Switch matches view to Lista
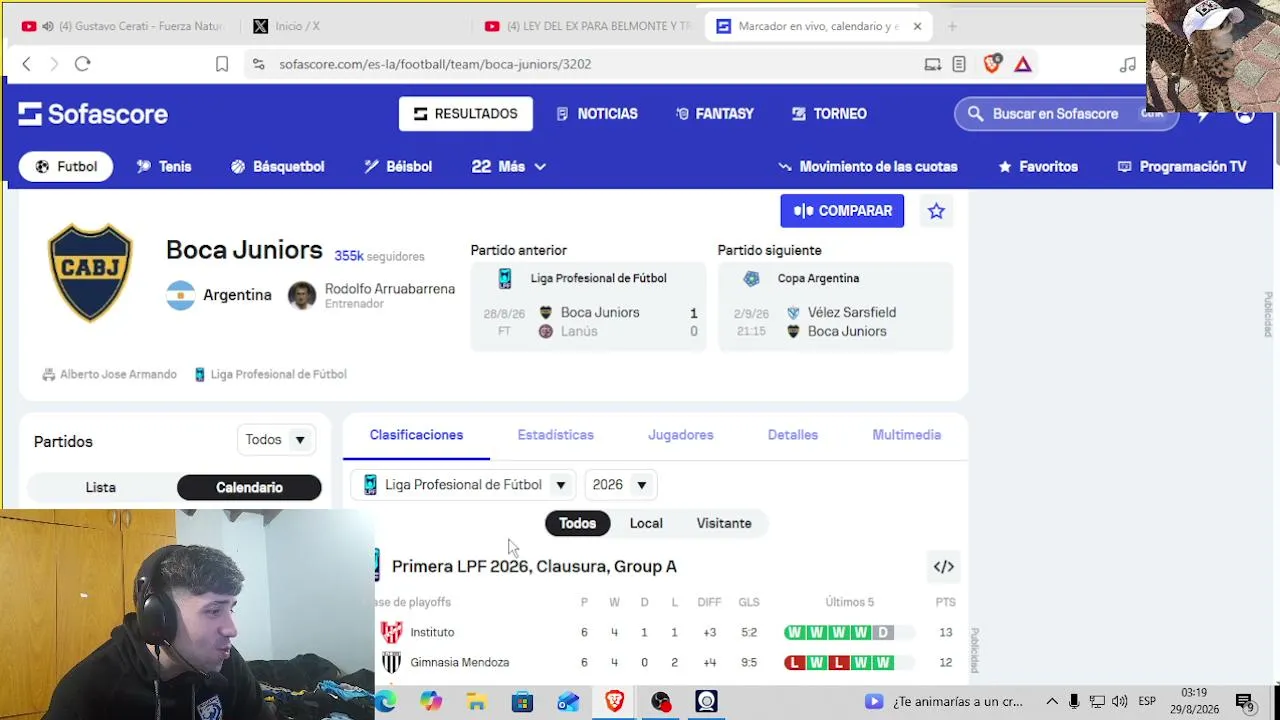Image resolution: width=1280 pixels, height=720 pixels. pos(101,488)
